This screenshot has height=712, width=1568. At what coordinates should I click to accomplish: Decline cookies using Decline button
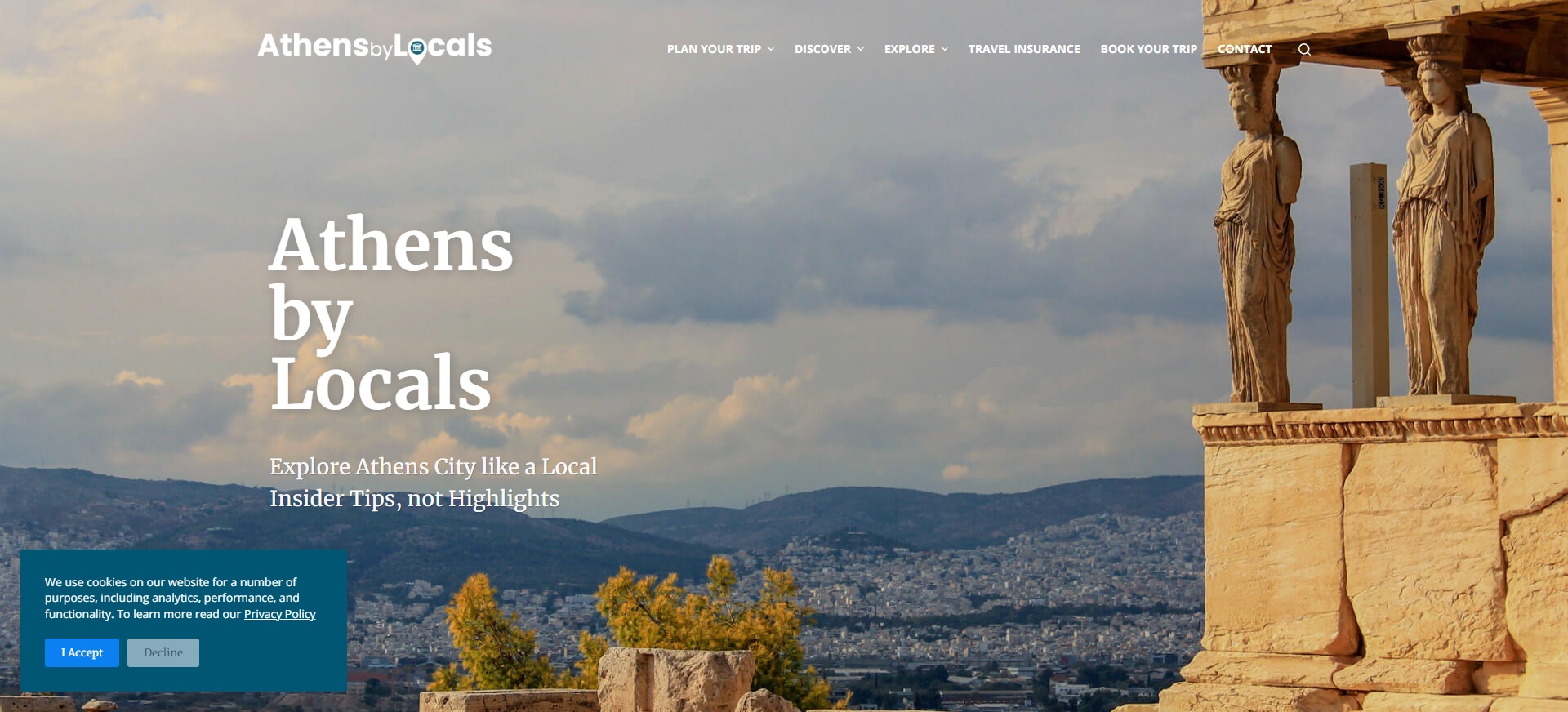pos(163,652)
